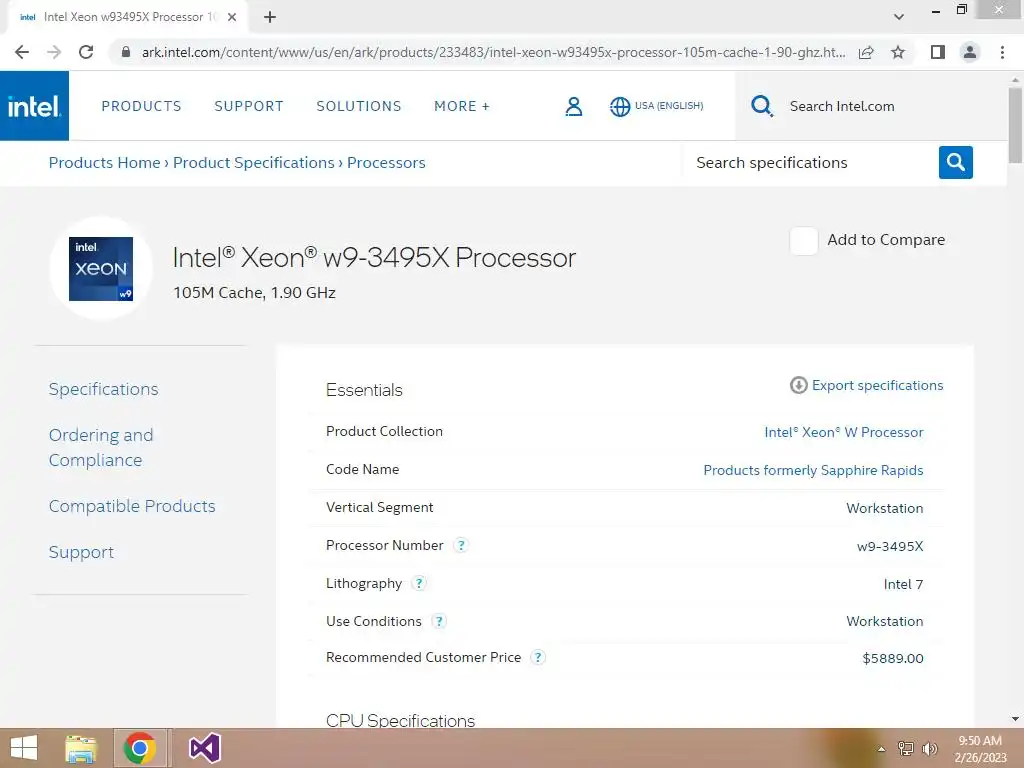Viewport: 1024px width, 768px height.
Task: Click the network tray icon
Action: click(906, 748)
